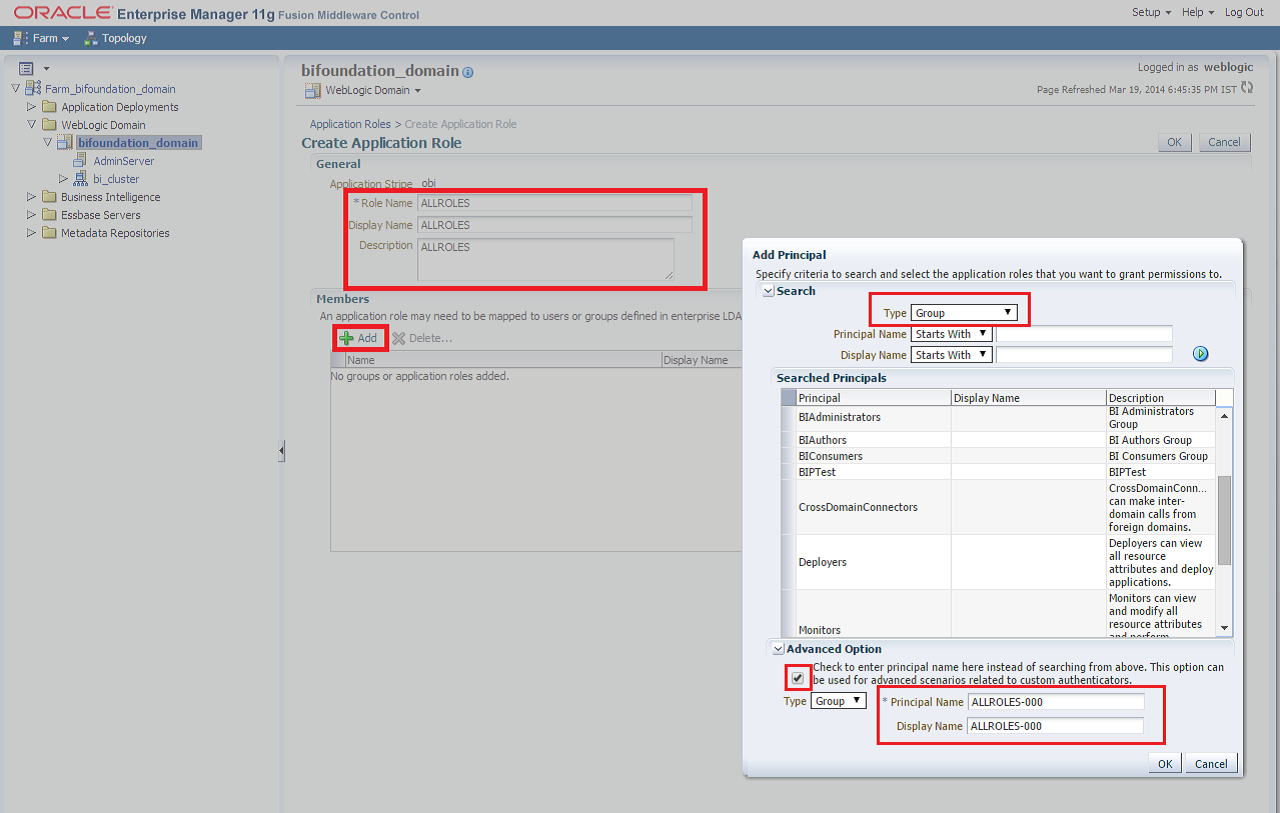Select the BIConsumers principal row

coord(998,456)
